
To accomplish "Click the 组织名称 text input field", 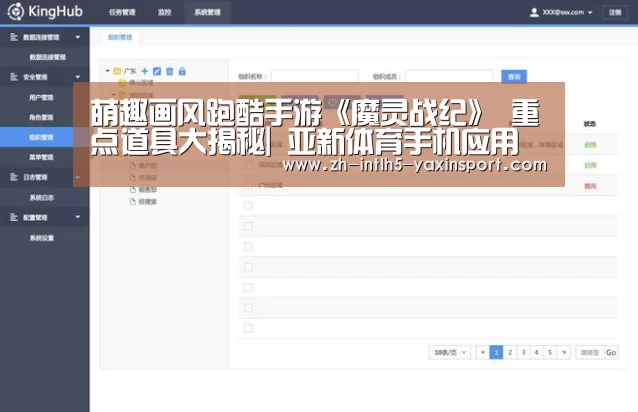I will click(315, 76).
